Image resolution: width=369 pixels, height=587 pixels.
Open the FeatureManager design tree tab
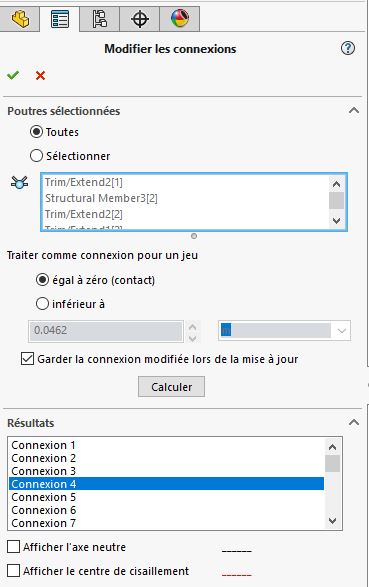point(20,19)
